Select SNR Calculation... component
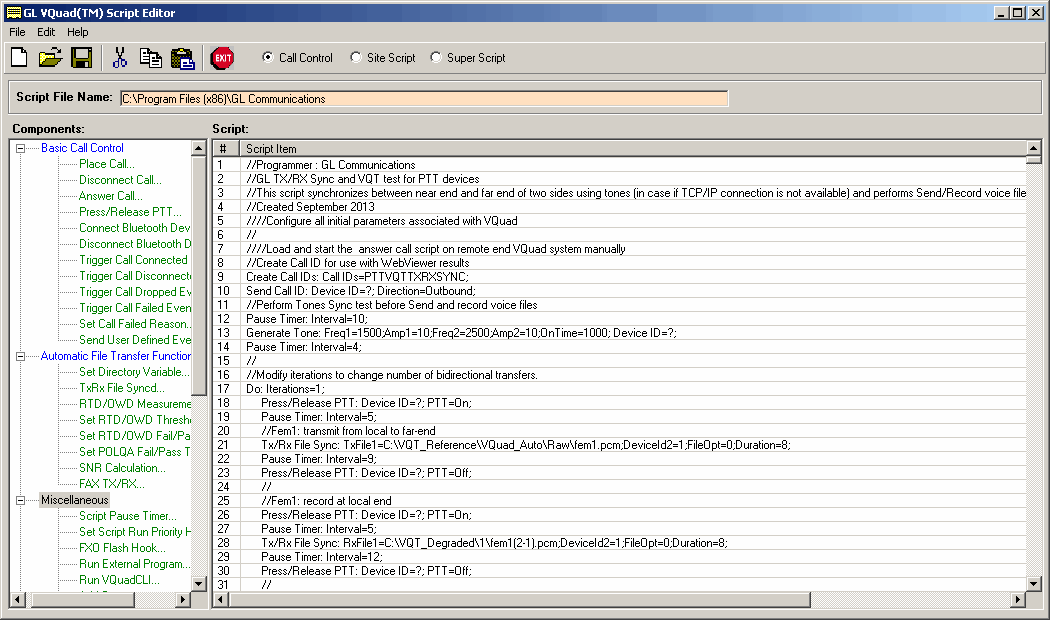This screenshot has height=620, width=1050. [x=122, y=469]
